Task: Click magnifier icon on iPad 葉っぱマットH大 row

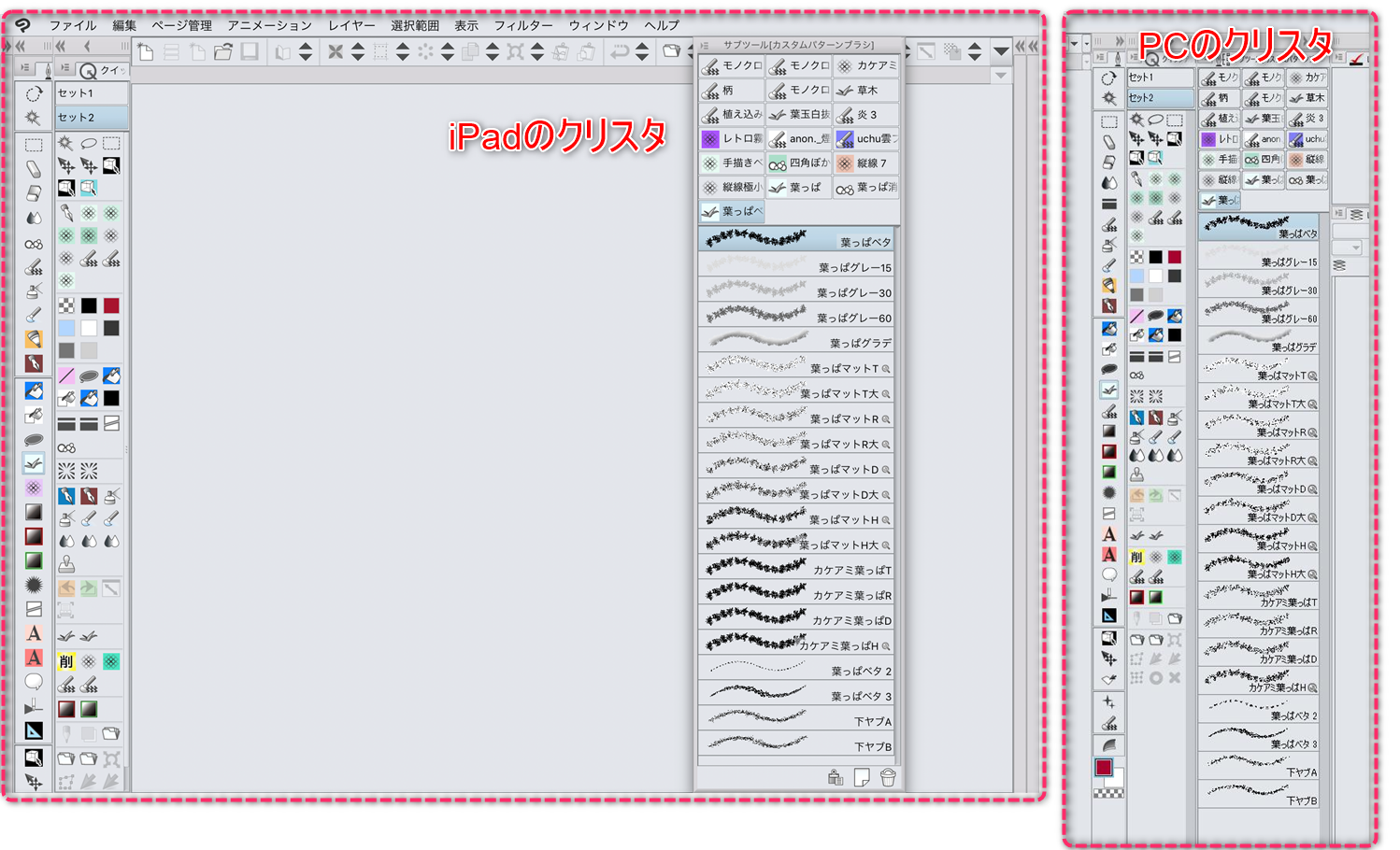Action: (886, 545)
